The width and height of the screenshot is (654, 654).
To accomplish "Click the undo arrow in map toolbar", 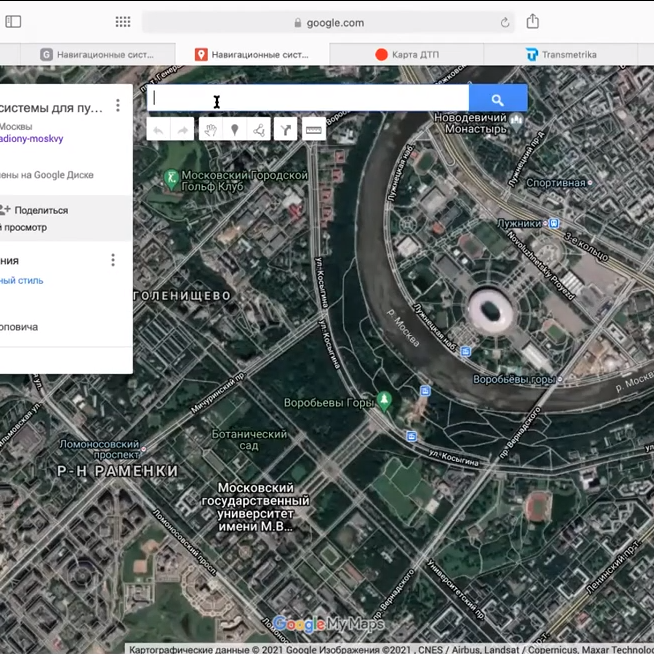I will tap(158, 130).
